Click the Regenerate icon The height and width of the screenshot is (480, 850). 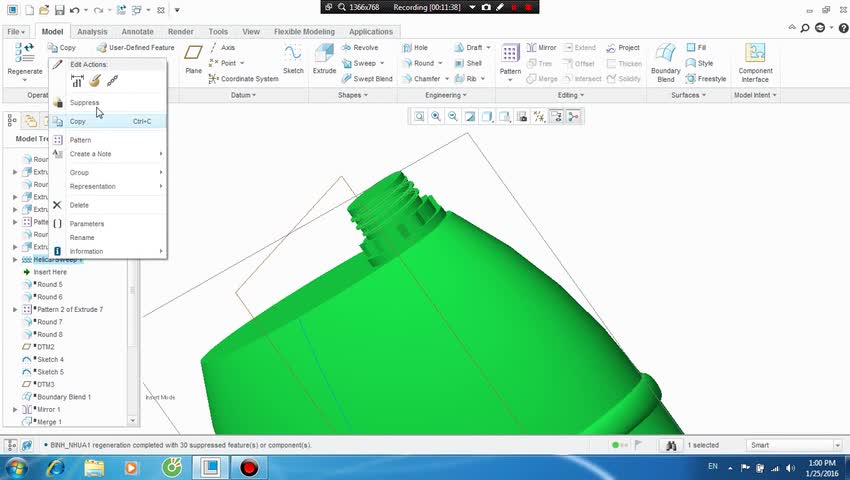tap(24, 52)
